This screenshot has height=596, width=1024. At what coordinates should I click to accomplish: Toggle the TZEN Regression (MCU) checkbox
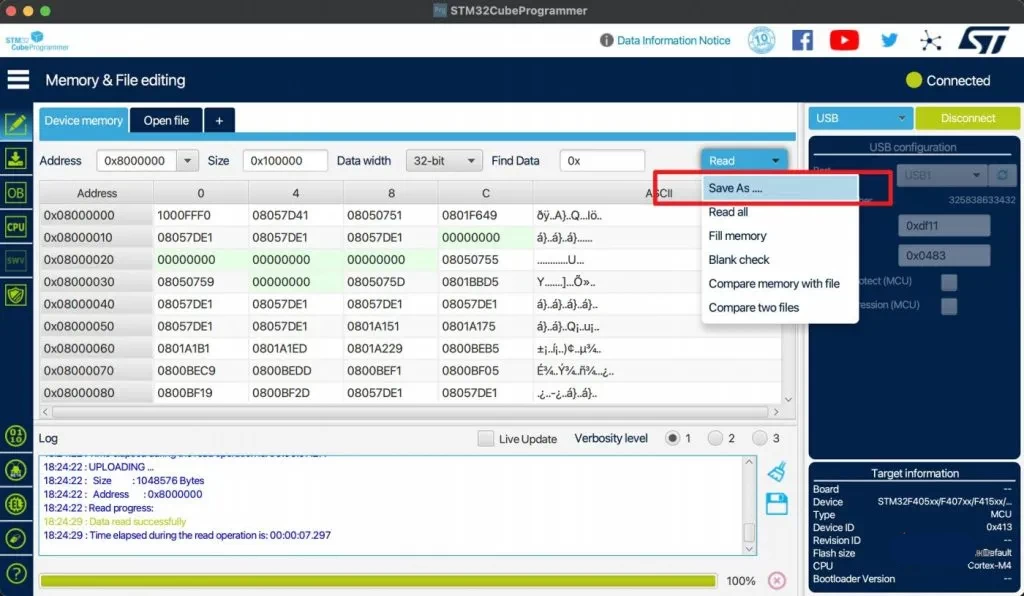pyautogui.click(x=949, y=306)
